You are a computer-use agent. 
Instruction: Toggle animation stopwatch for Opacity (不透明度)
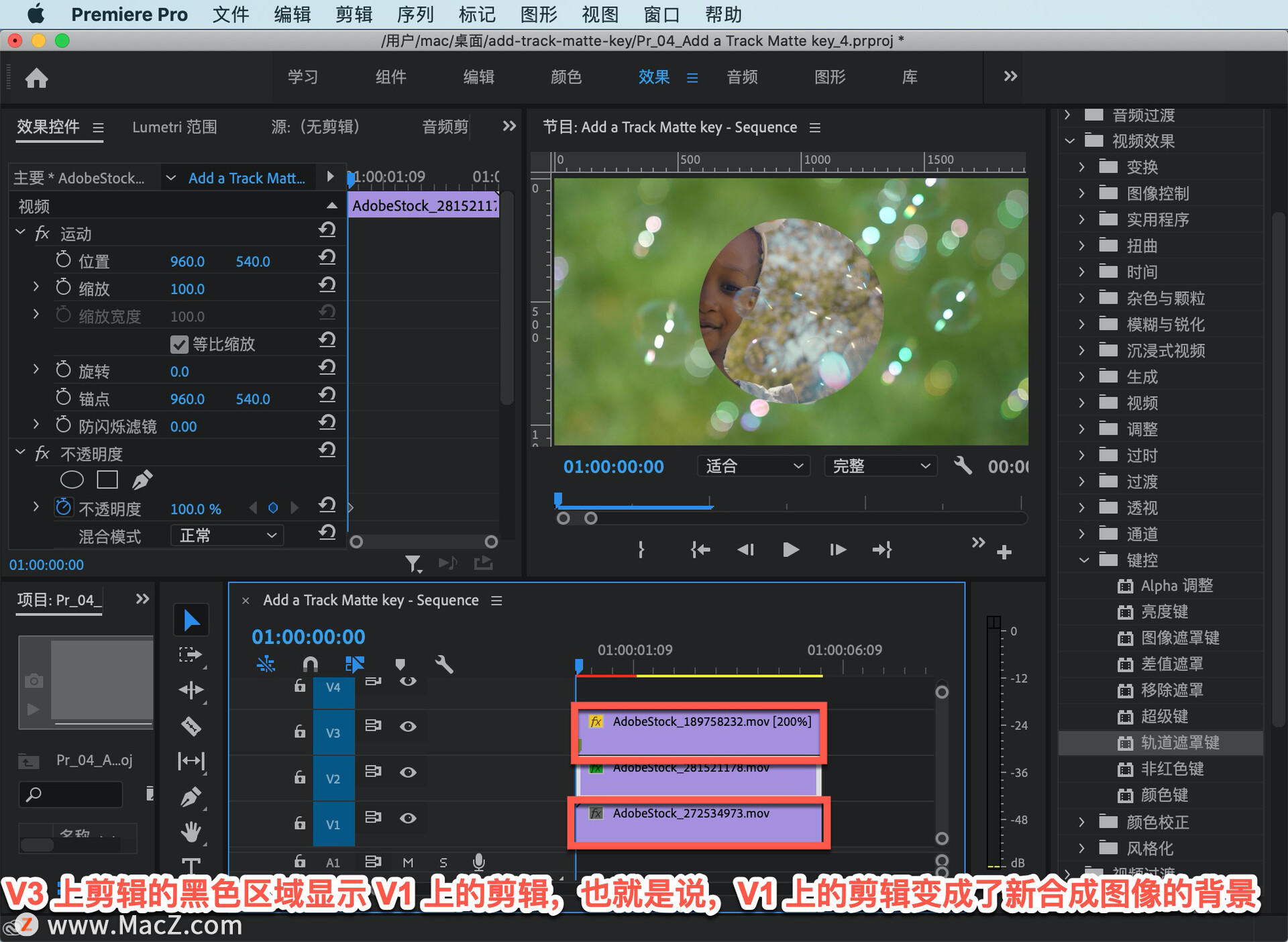(x=63, y=507)
